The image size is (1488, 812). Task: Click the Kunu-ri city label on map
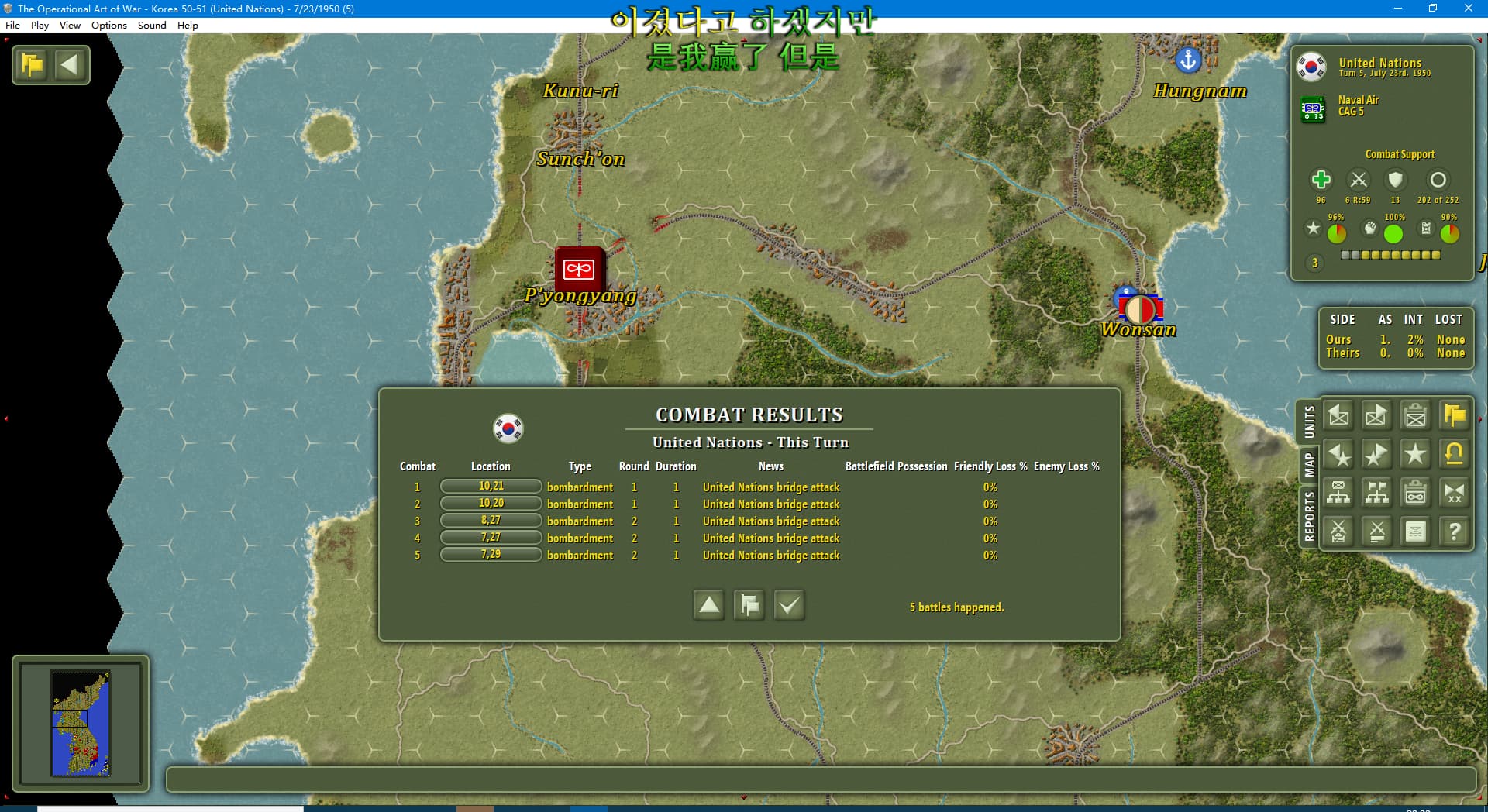coord(580,91)
